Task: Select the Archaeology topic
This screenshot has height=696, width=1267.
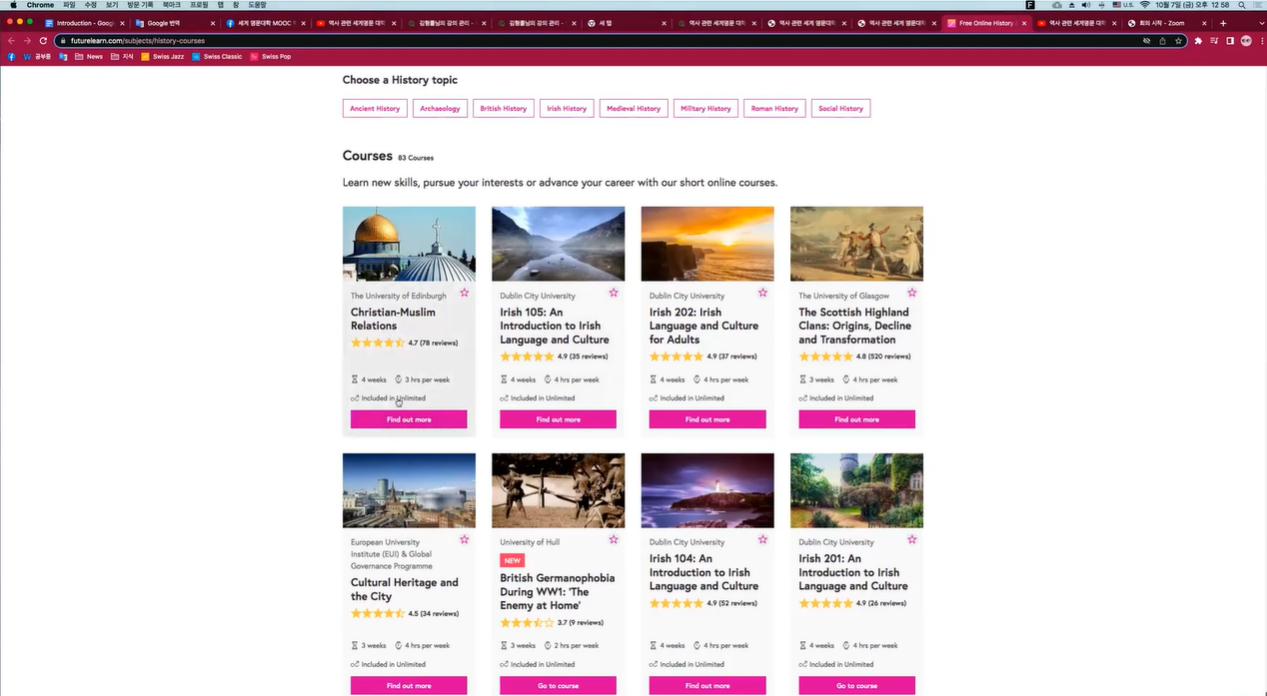Action: [440, 108]
